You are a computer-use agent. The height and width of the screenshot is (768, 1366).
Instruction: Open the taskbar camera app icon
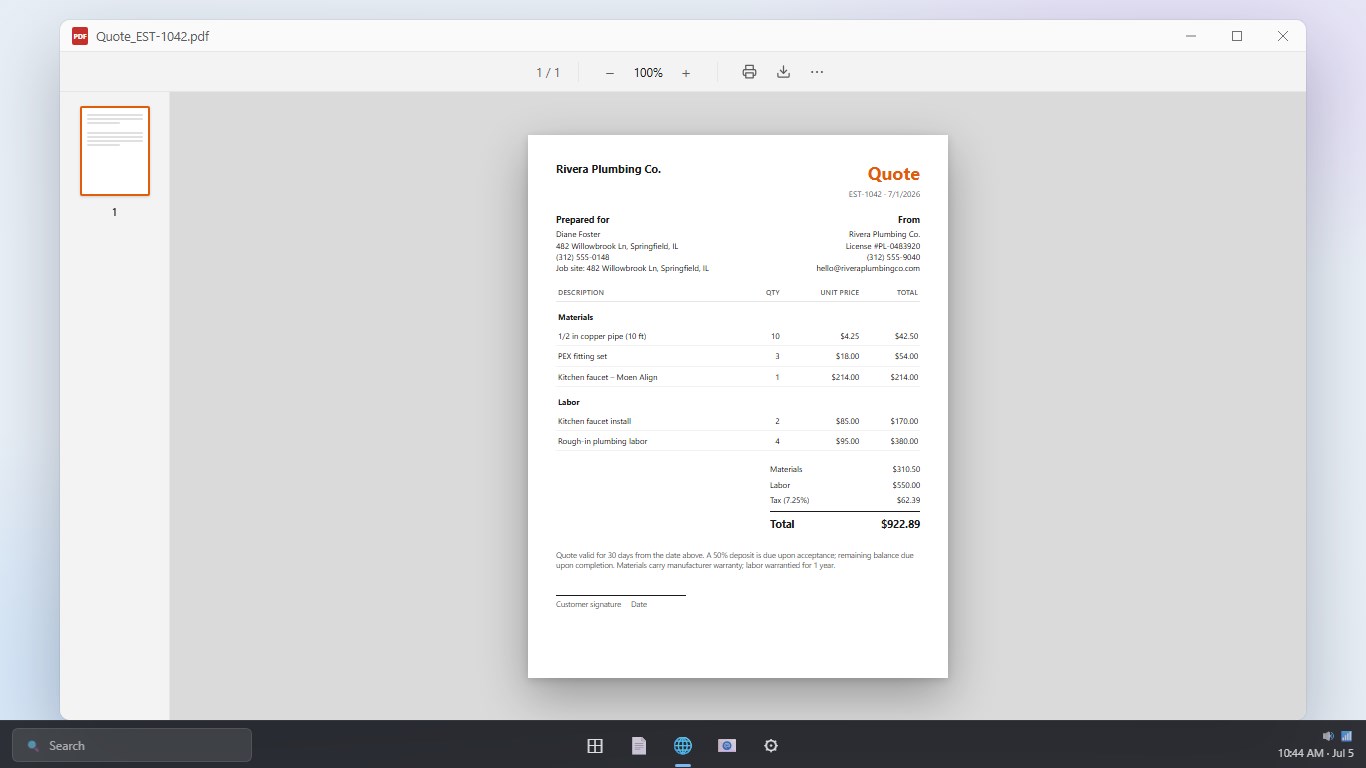point(727,745)
